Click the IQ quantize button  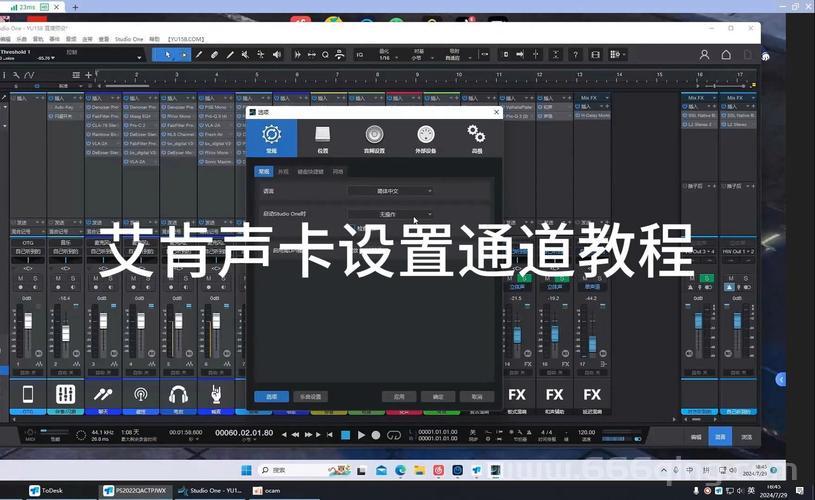coord(360,55)
